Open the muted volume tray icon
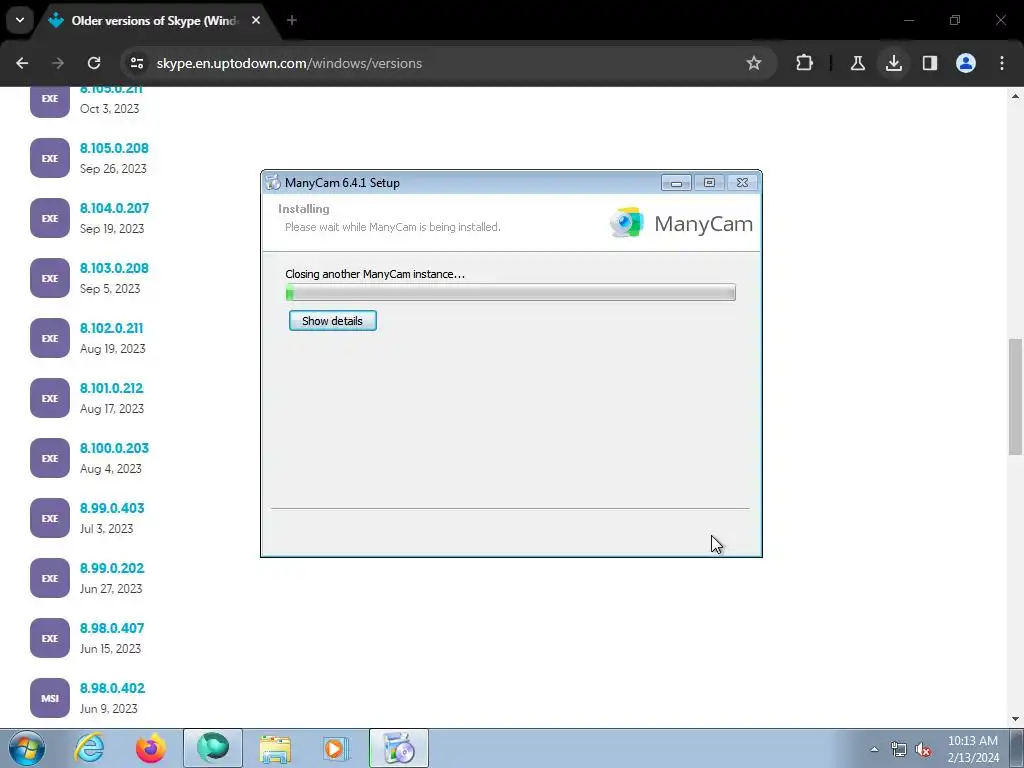 coord(923,750)
